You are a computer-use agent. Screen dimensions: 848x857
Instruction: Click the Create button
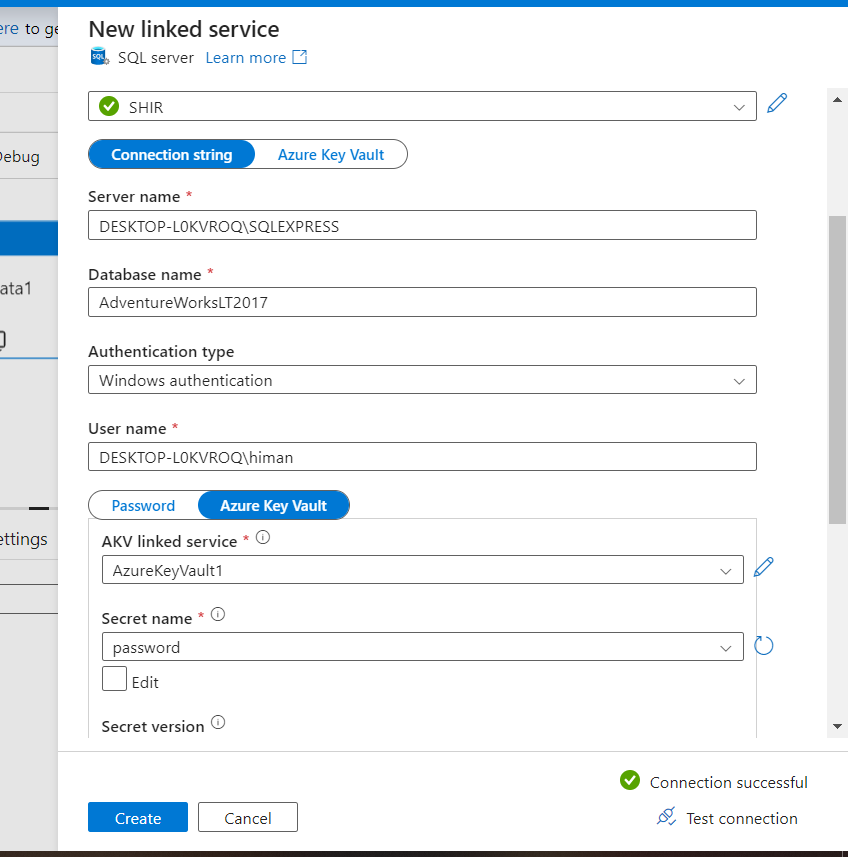[138, 818]
